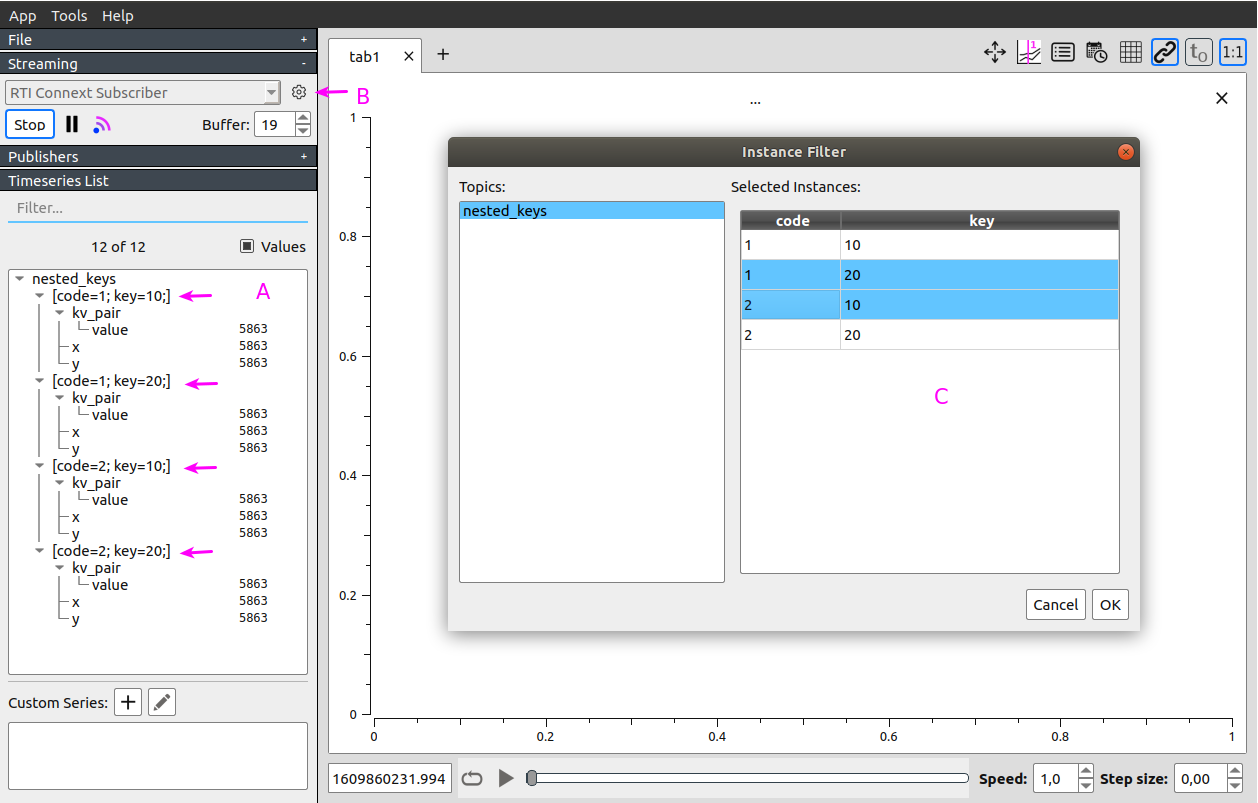Collapse the [code=1; key=10;] tree branch
Screen dimensions: 1258x803
pos(39,295)
